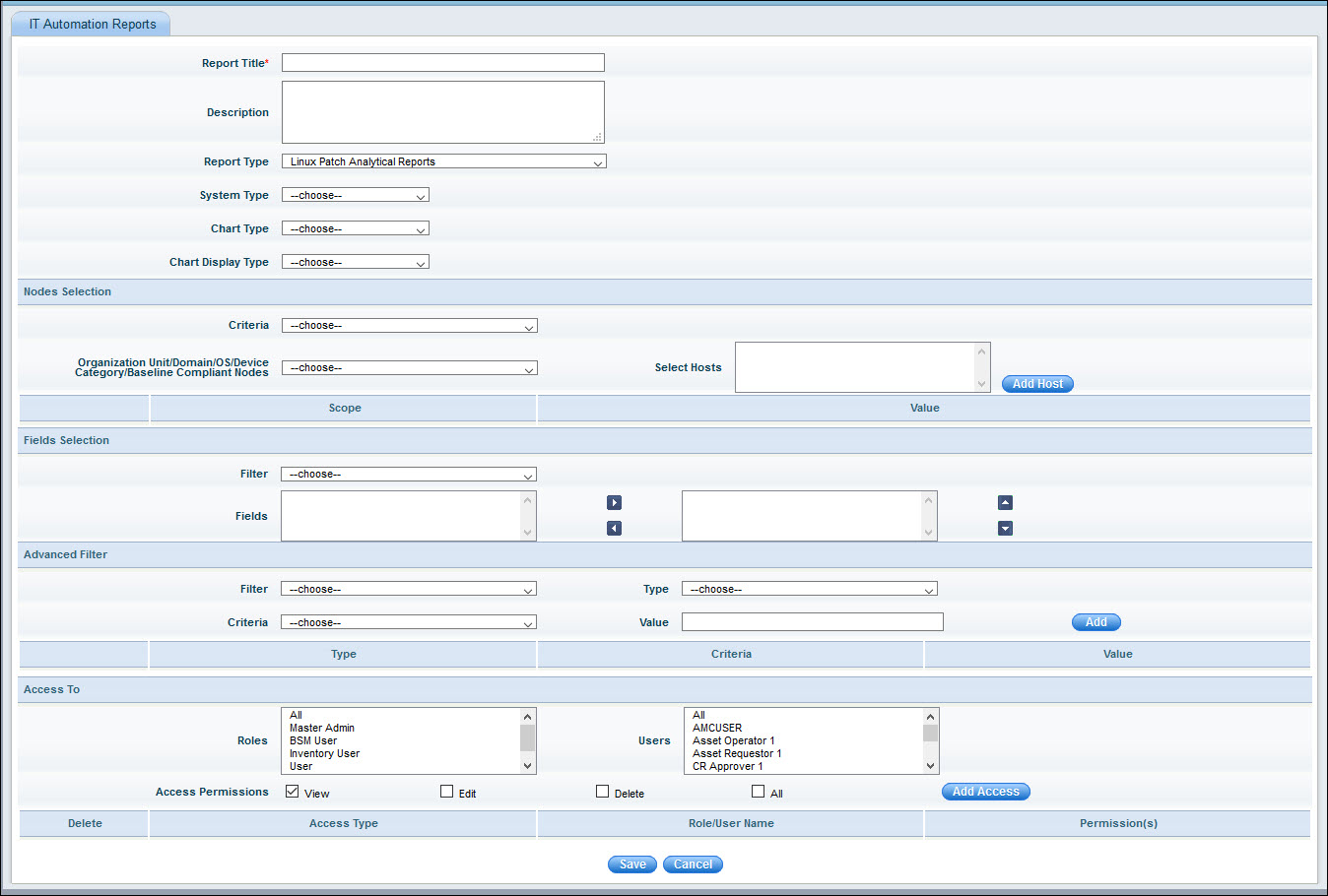Image resolution: width=1328 pixels, height=896 pixels.
Task: Open the Chart Display Type dropdown
Action: [x=355, y=262]
